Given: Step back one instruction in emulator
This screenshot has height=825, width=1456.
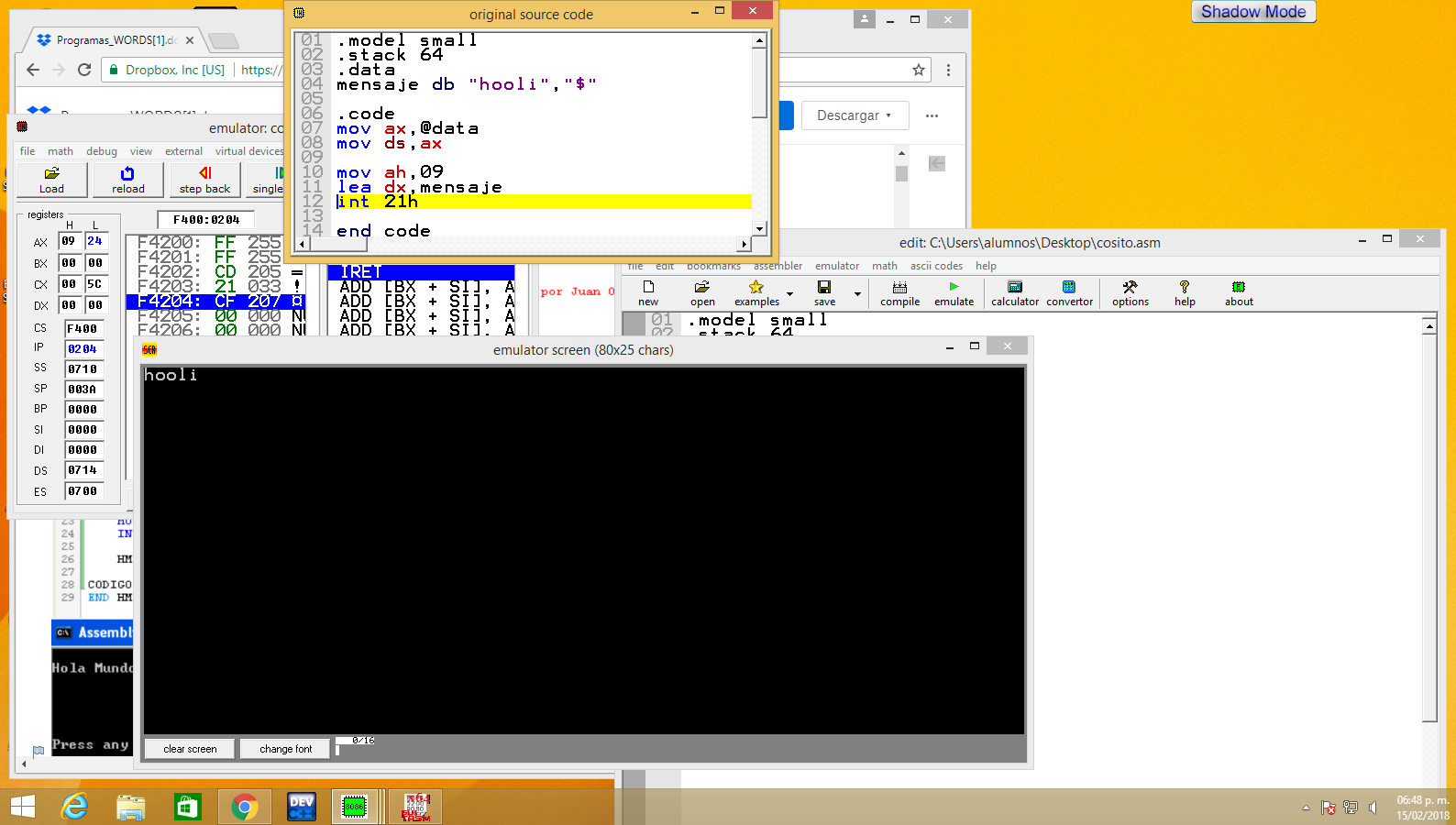Looking at the screenshot, I should (x=204, y=180).
